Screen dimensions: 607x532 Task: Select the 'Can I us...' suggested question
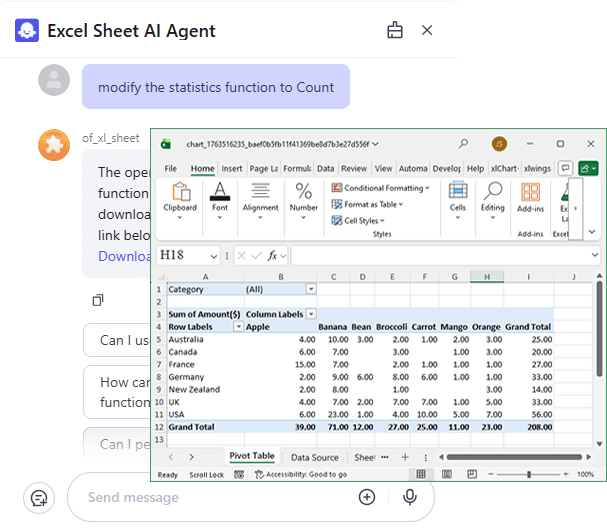pyautogui.click(x=117, y=340)
